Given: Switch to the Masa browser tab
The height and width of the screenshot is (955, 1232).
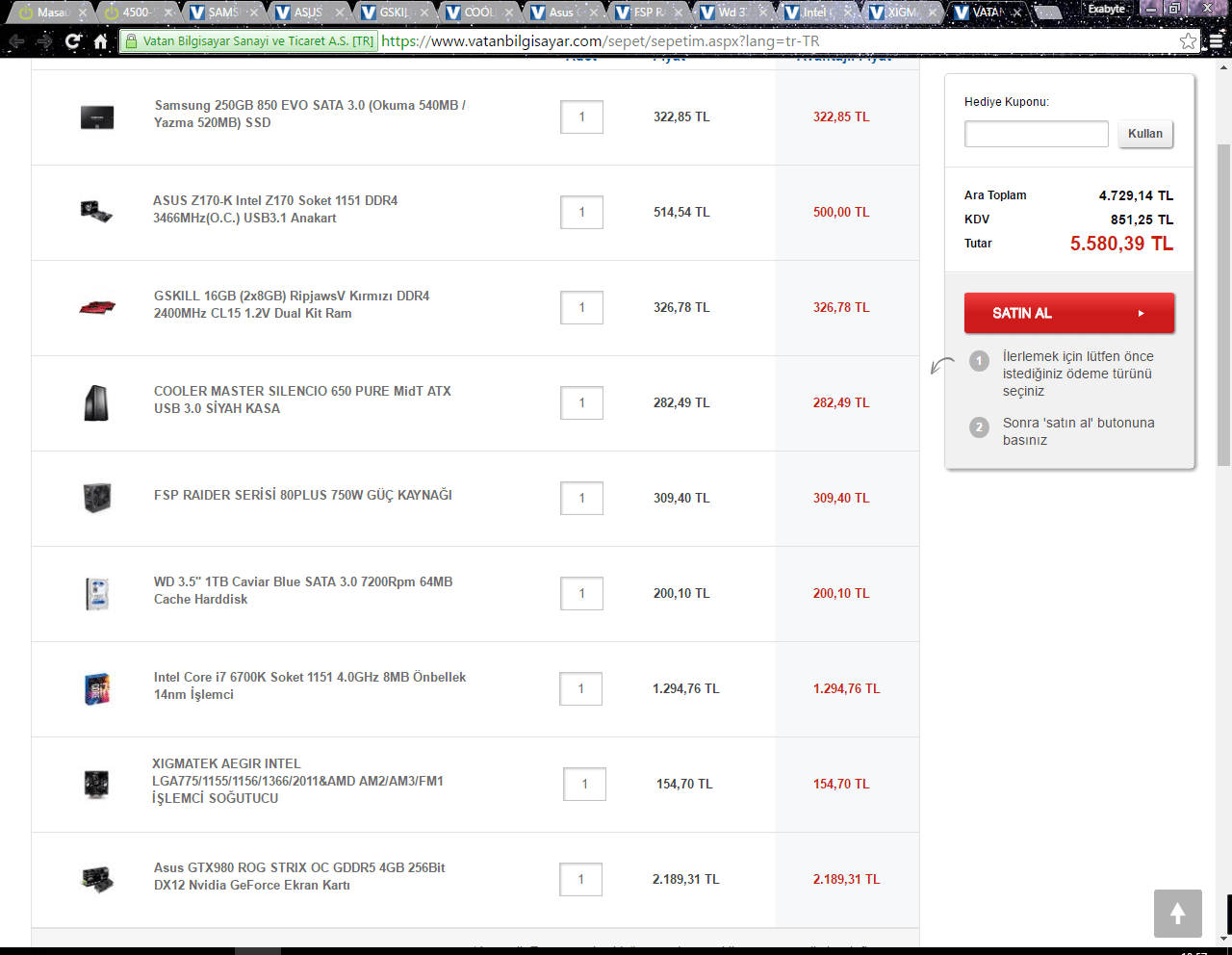Looking at the screenshot, I should [51, 13].
